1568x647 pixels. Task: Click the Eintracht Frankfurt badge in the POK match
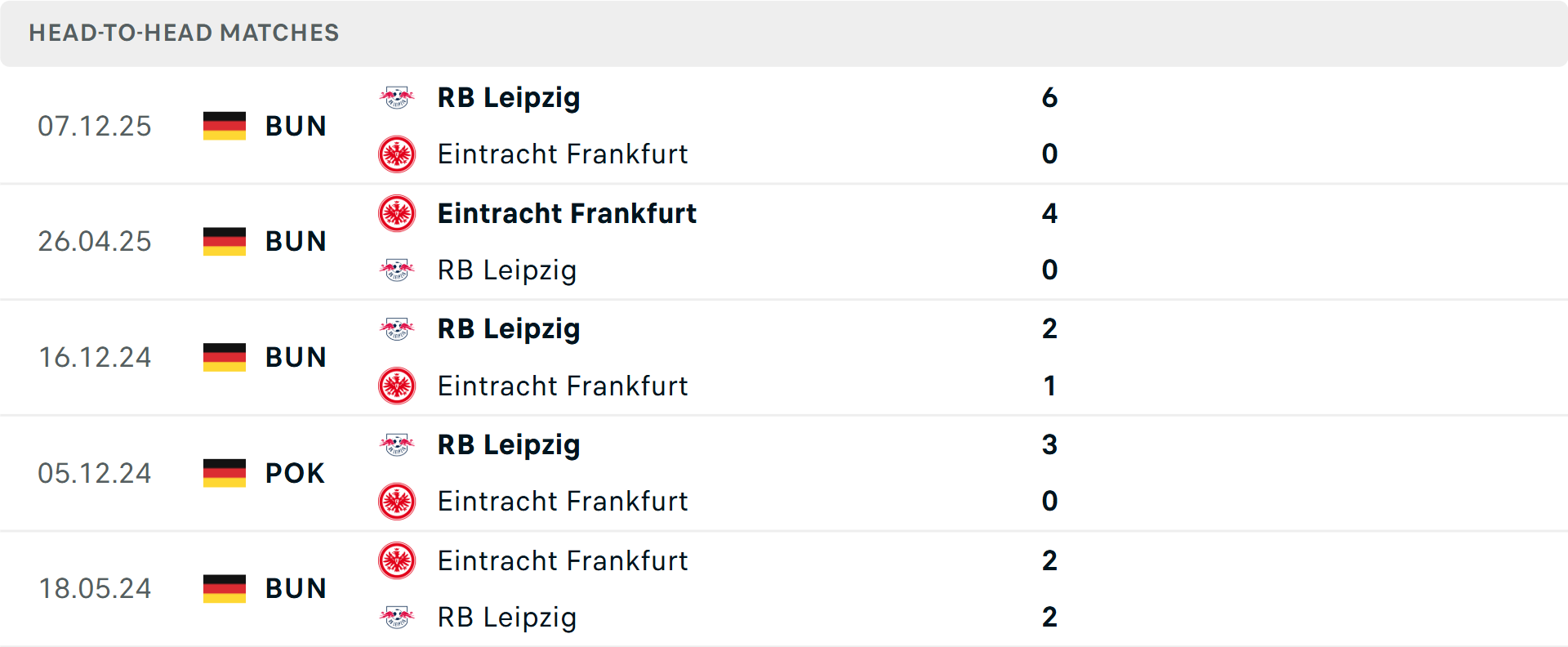click(x=397, y=502)
